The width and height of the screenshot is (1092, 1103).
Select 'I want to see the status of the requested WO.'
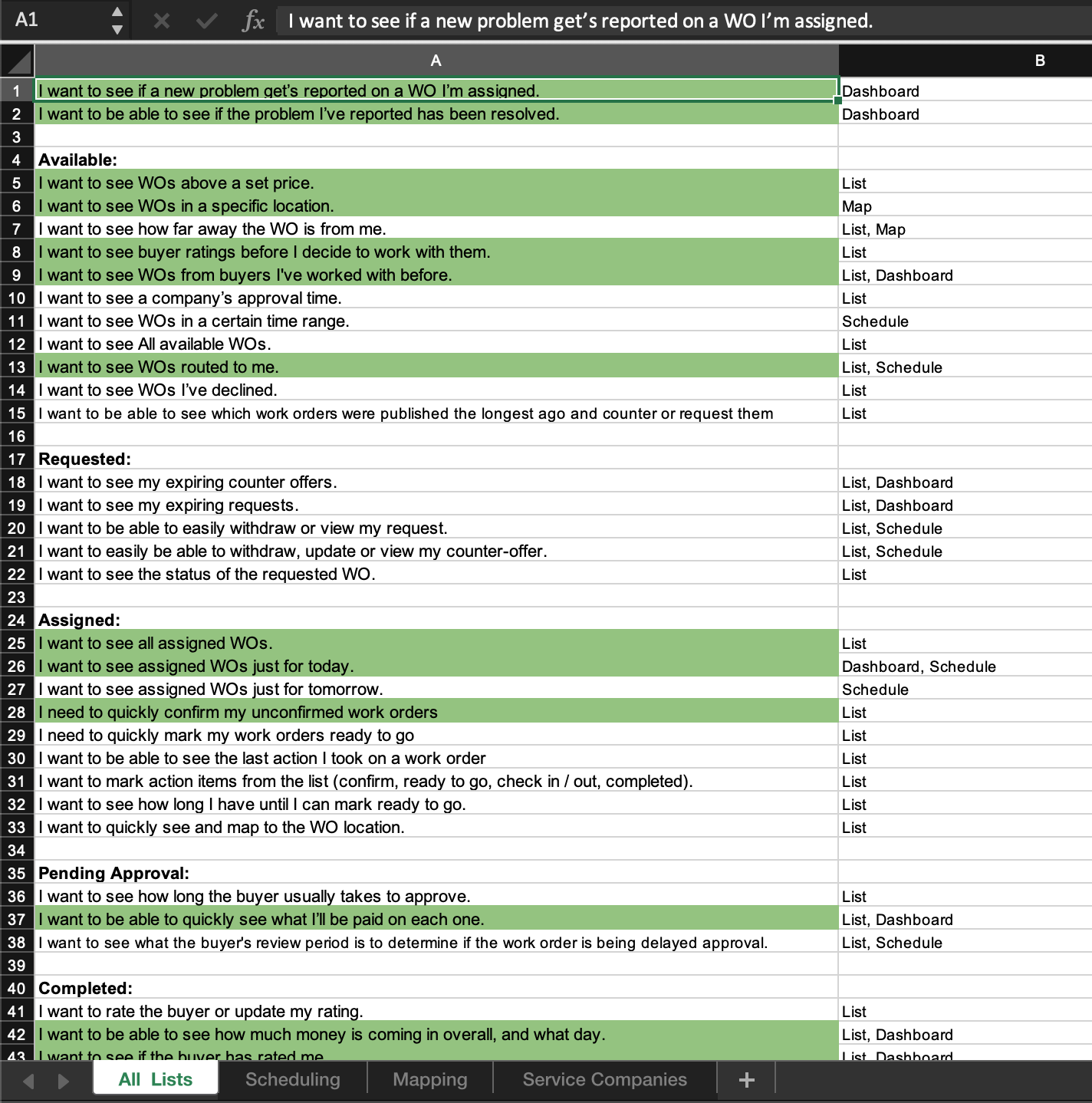coord(436,574)
